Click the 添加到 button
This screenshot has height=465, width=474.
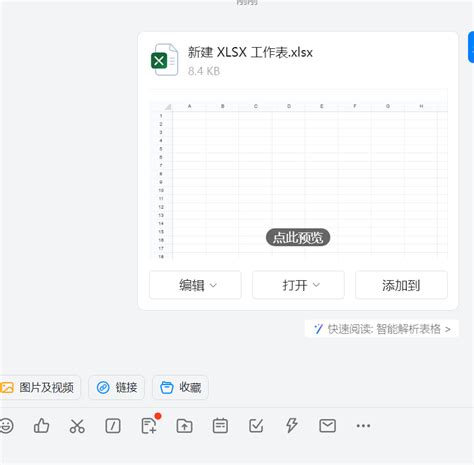pyautogui.click(x=401, y=285)
